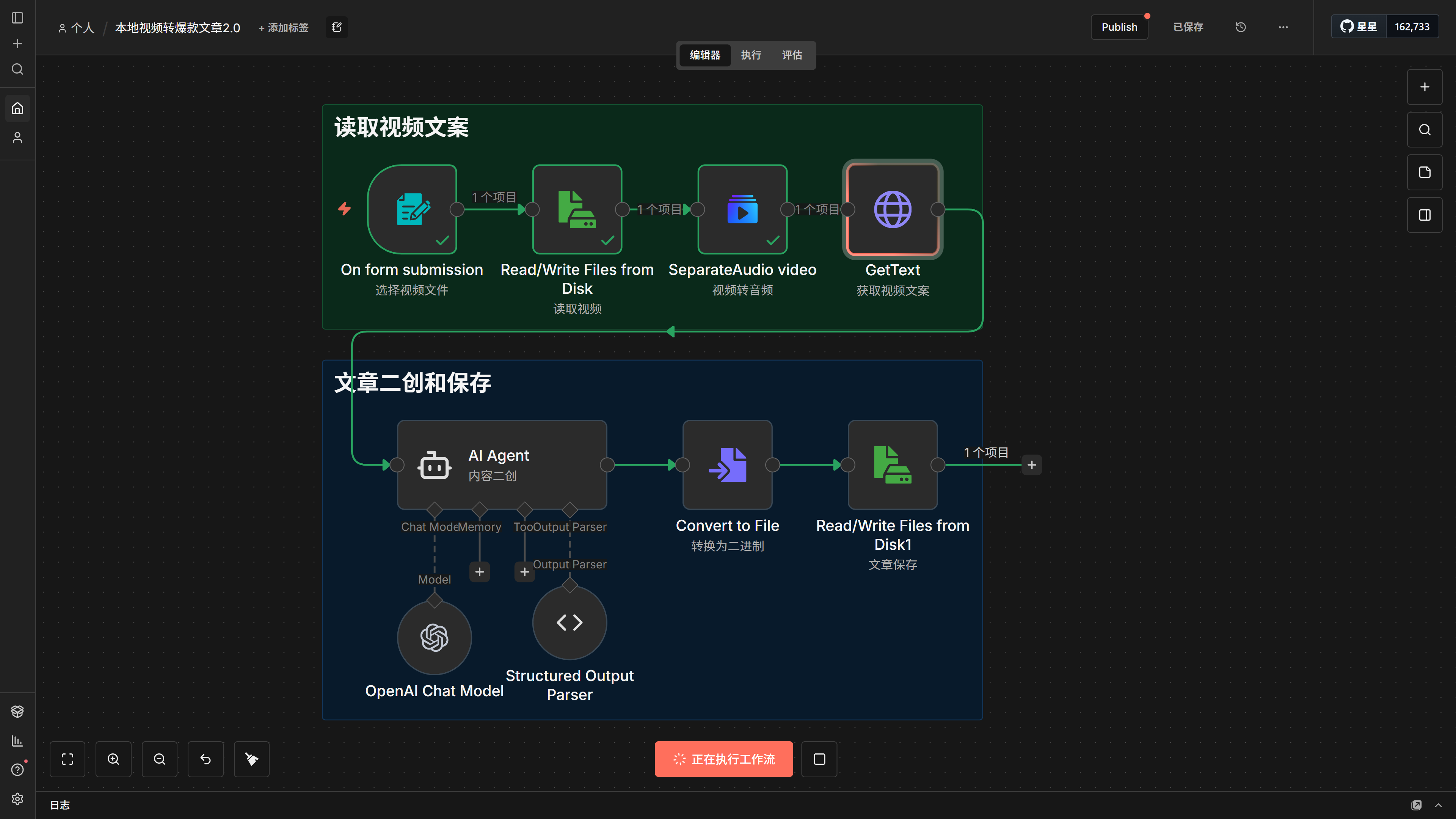1456x819 pixels.
Task: Undo the last canvas change
Action: [x=205, y=759]
